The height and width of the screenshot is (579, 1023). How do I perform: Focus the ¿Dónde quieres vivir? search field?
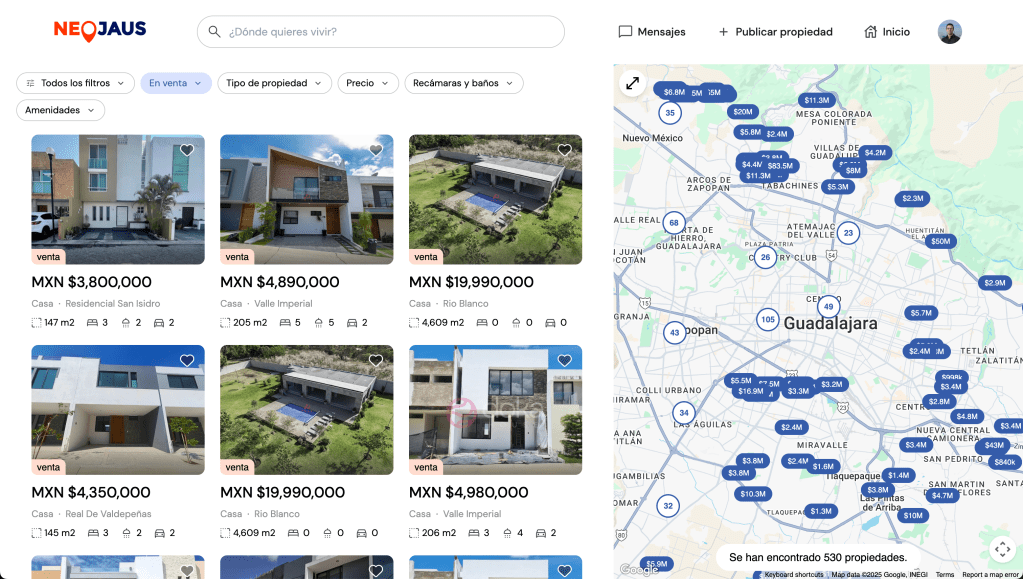point(381,31)
